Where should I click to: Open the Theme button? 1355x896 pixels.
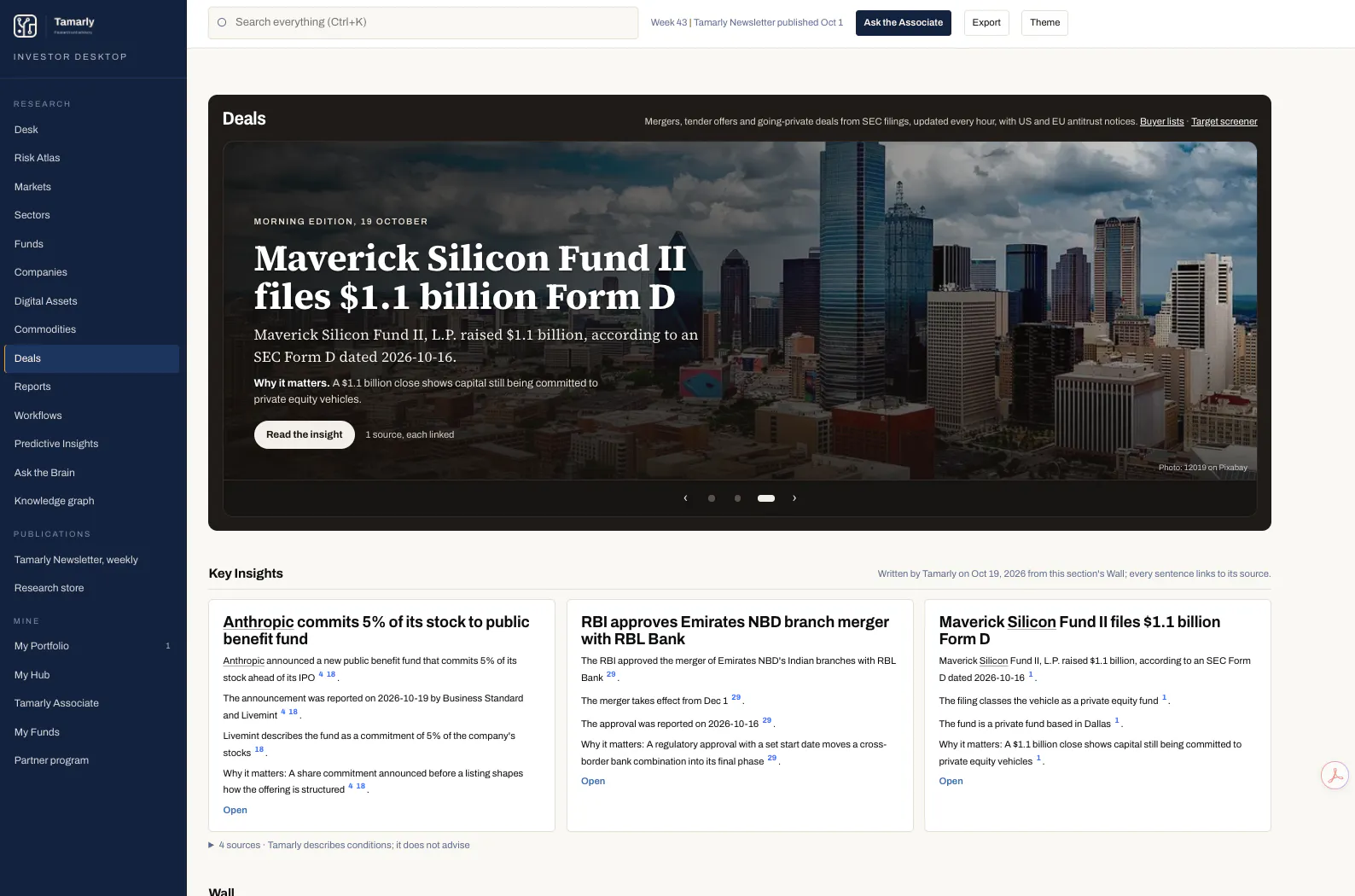coord(1044,22)
